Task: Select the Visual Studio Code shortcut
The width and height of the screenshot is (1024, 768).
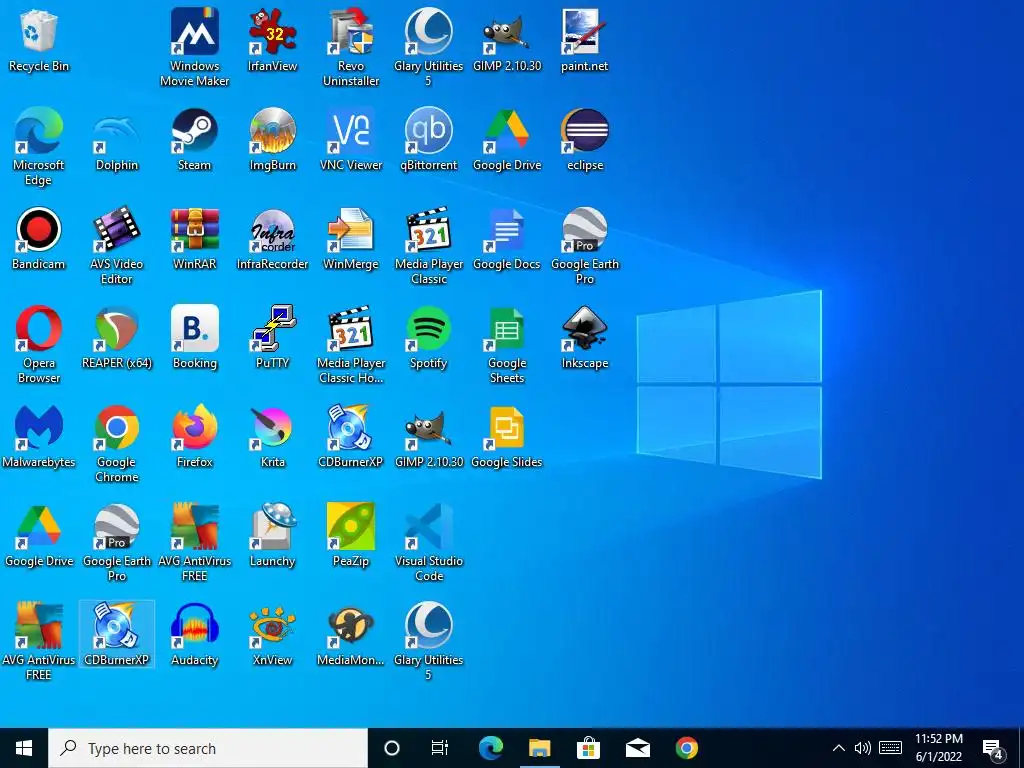Action: (428, 543)
